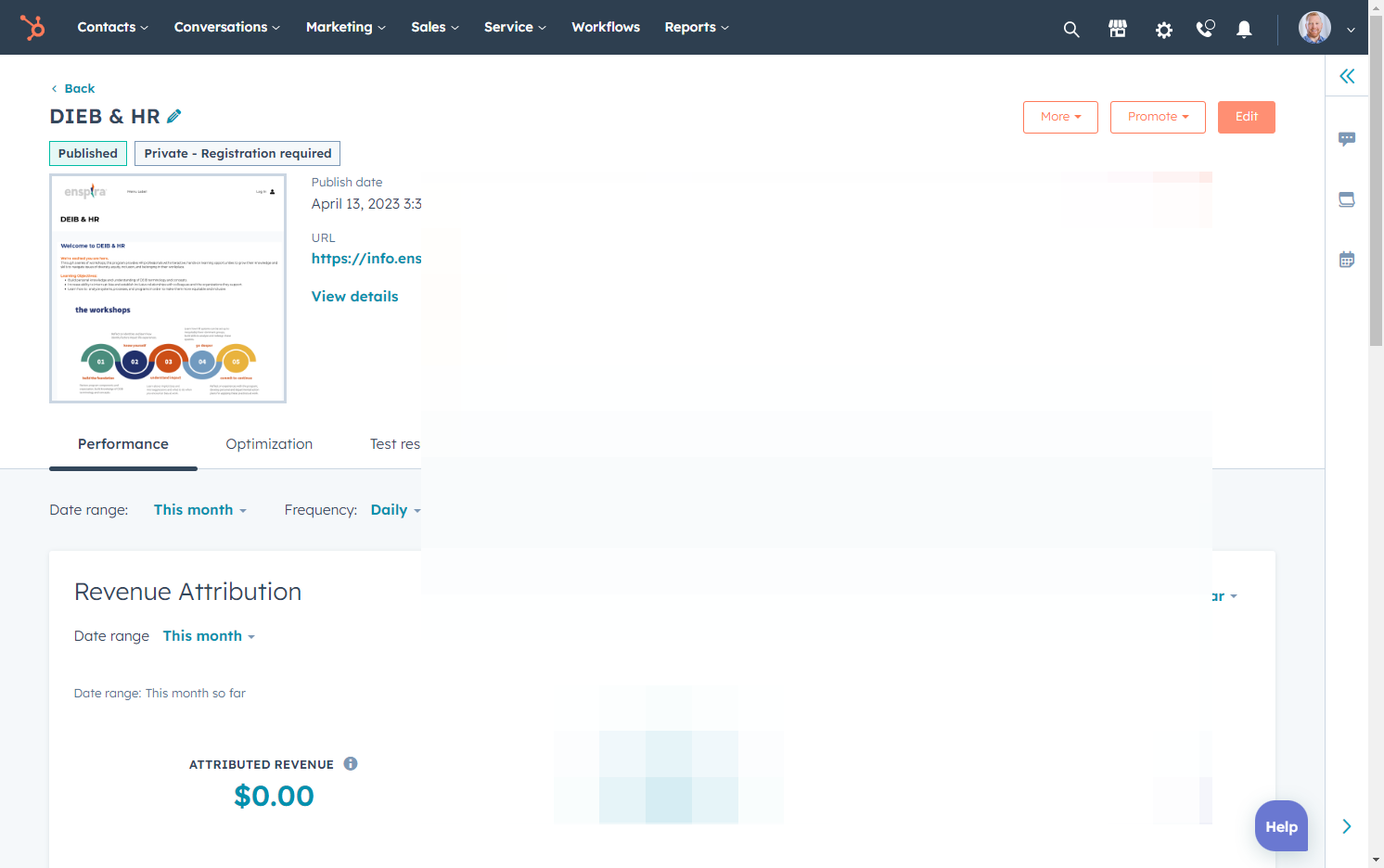This screenshot has height=868, width=1384.
Task: Go Back to the previous page
Action: pos(72,88)
